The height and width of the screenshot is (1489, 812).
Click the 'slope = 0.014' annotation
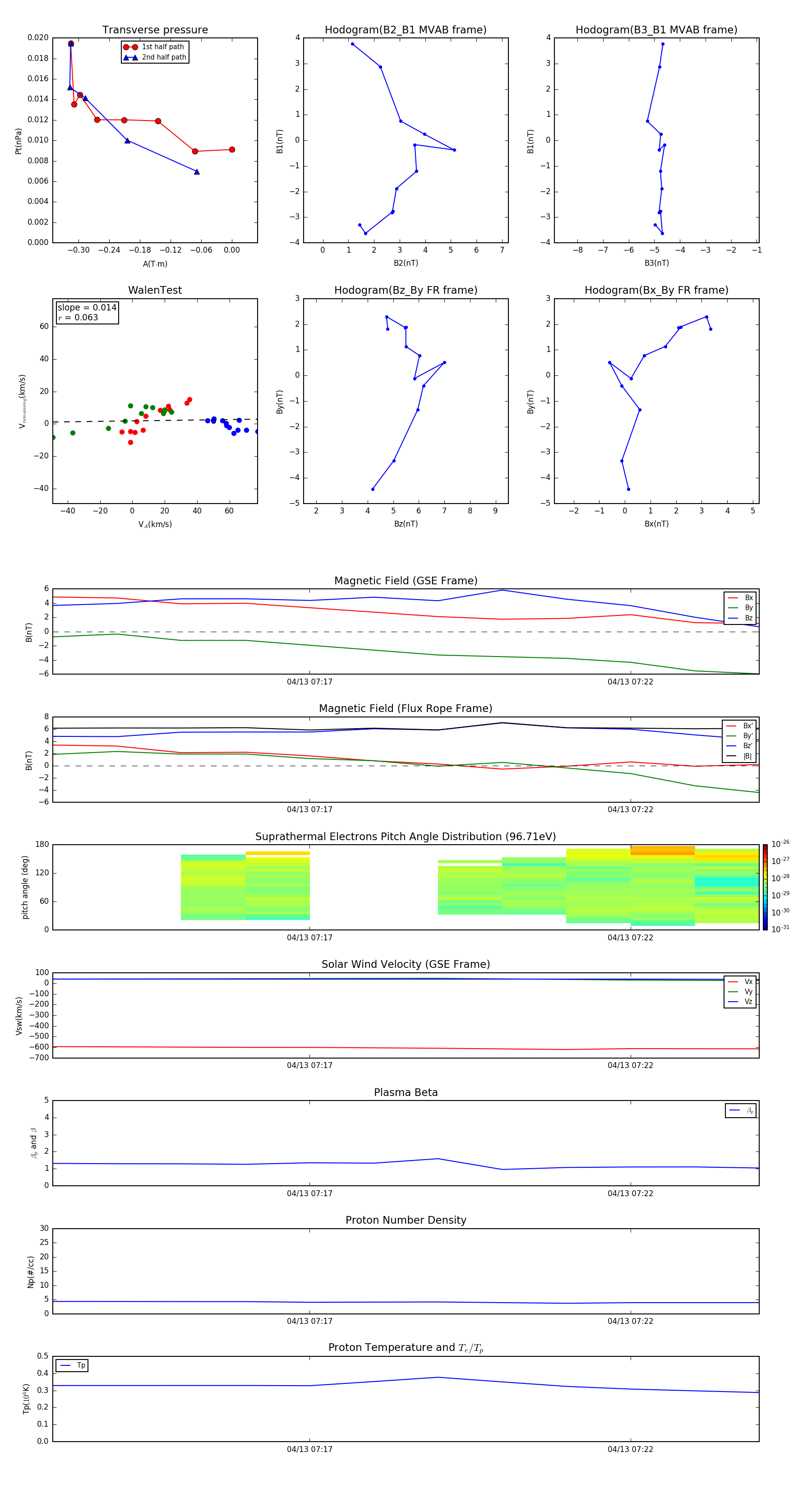[x=87, y=308]
